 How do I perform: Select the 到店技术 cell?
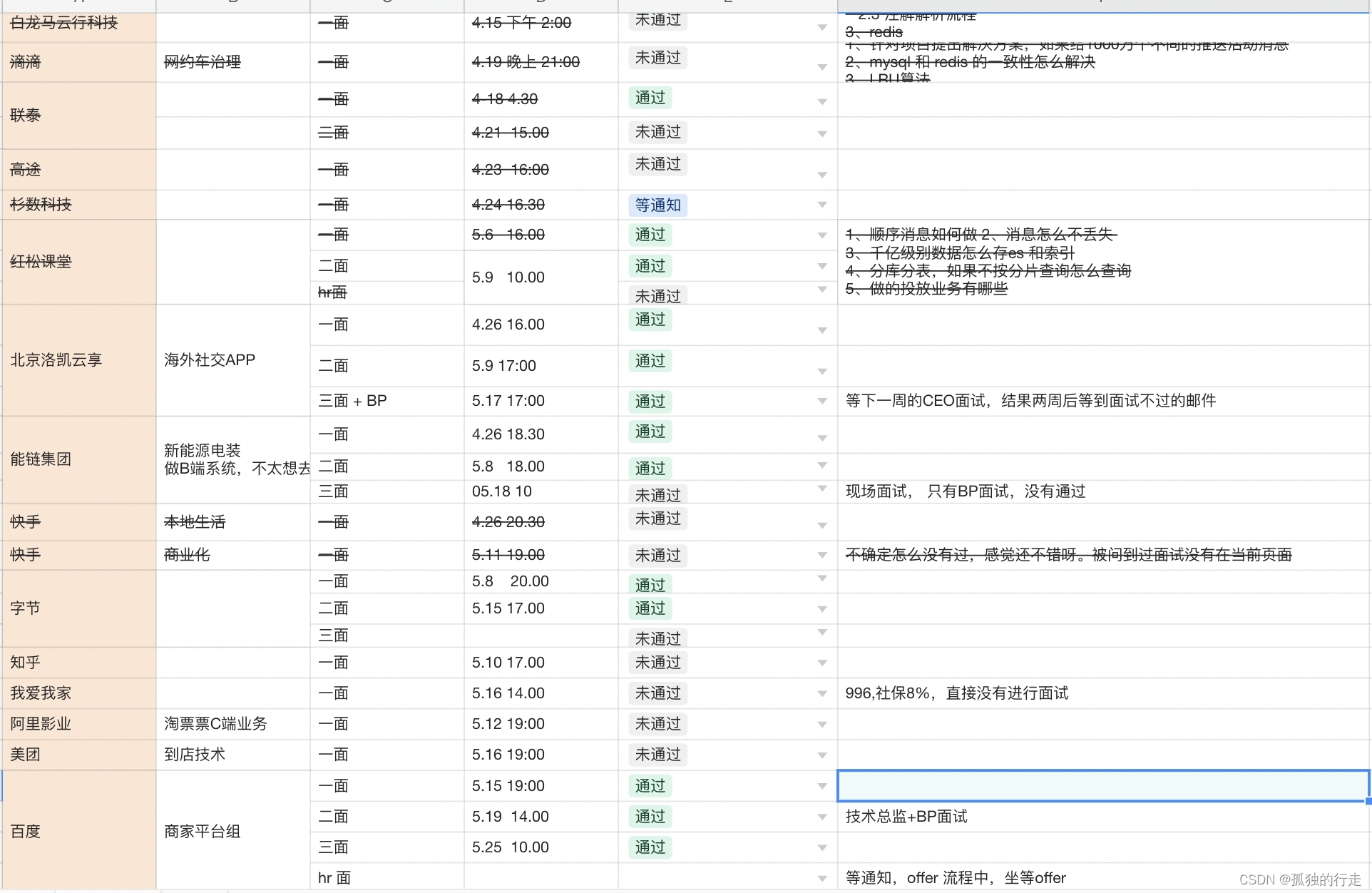[x=233, y=755]
